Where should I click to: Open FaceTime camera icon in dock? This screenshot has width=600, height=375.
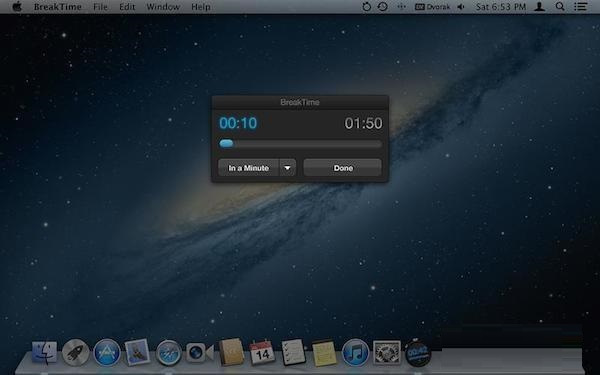click(199, 352)
